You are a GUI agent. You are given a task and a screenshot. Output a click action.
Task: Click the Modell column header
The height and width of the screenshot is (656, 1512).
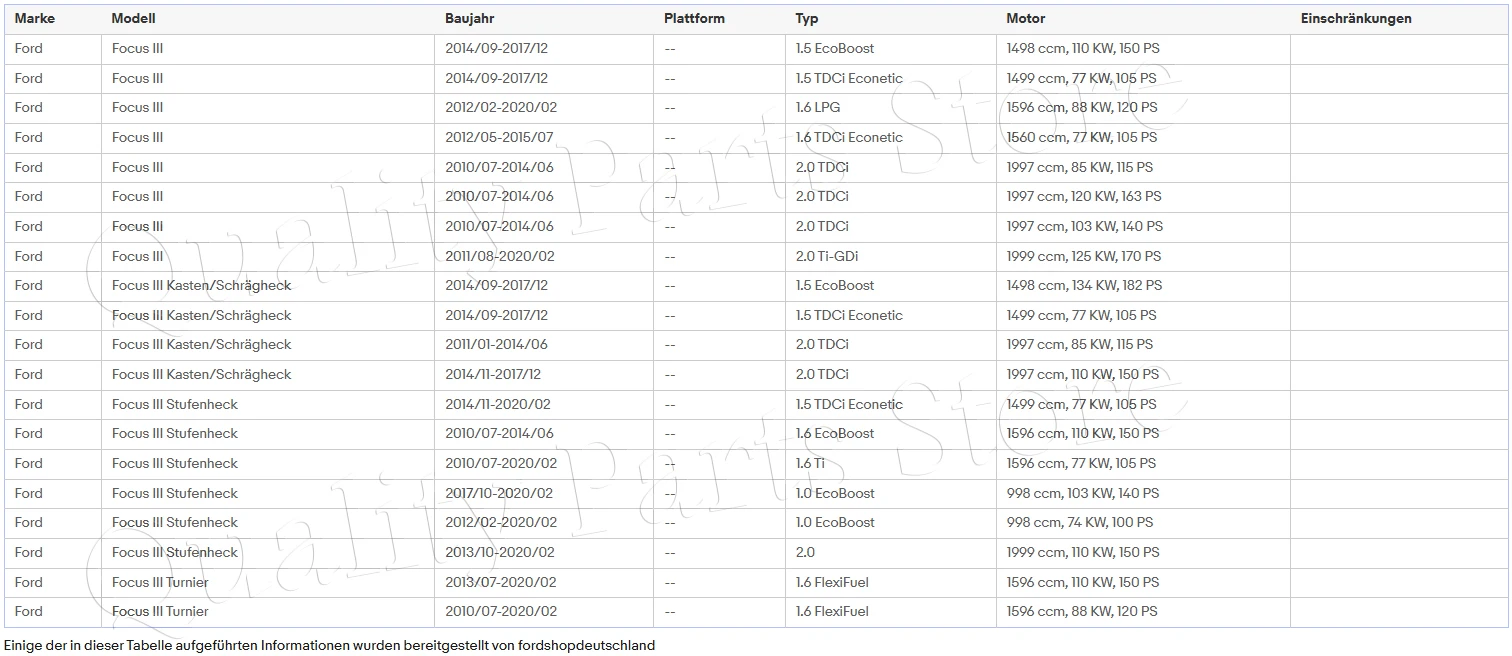pyautogui.click(x=134, y=18)
